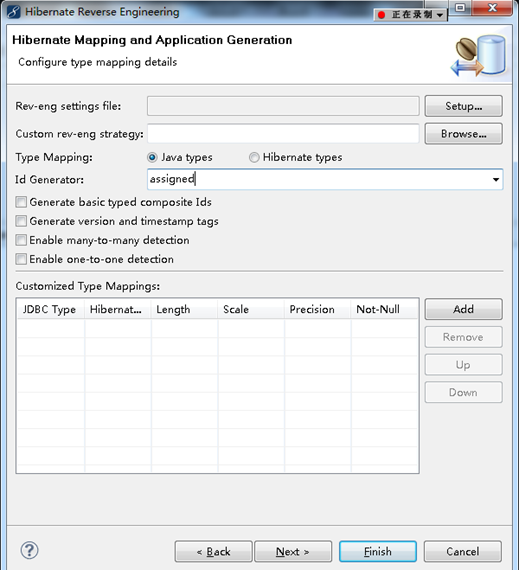
Task: Select the Java types radio button
Action: pos(152,157)
